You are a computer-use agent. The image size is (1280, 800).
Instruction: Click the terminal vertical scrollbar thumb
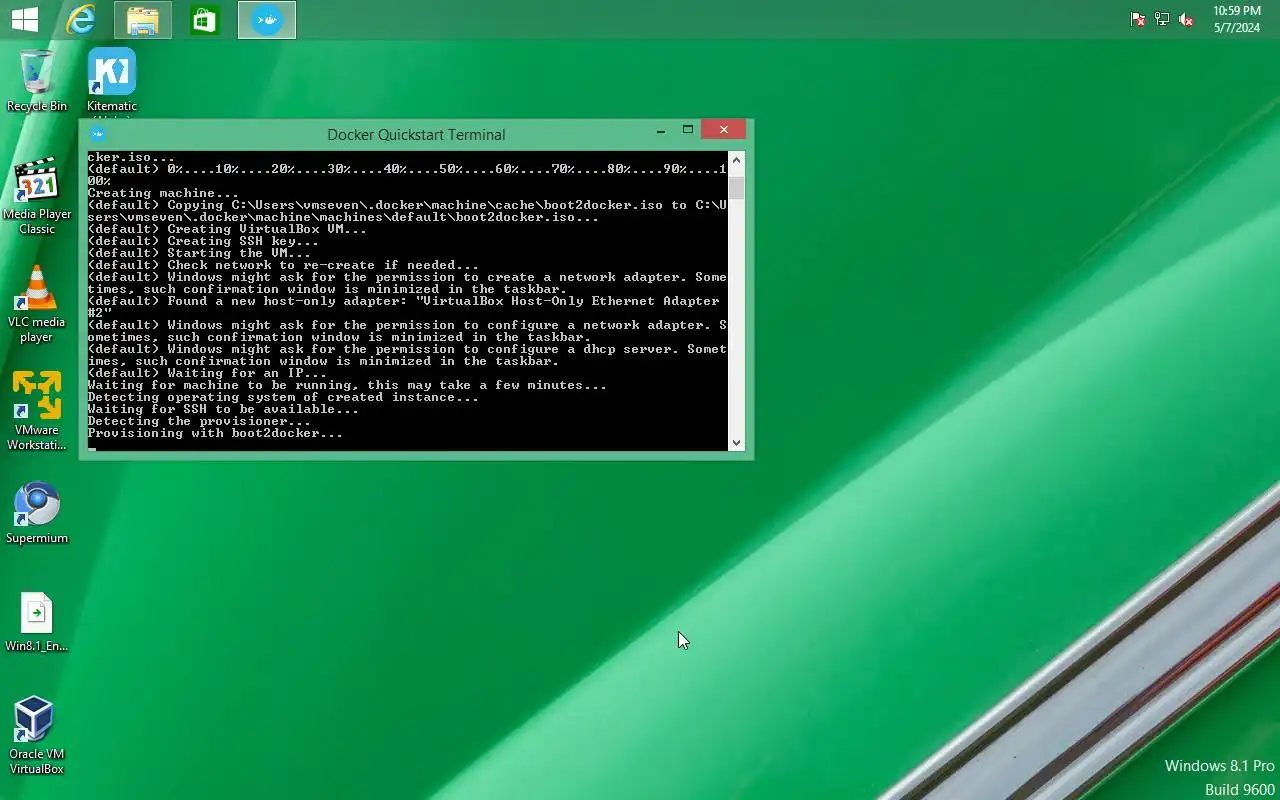737,189
